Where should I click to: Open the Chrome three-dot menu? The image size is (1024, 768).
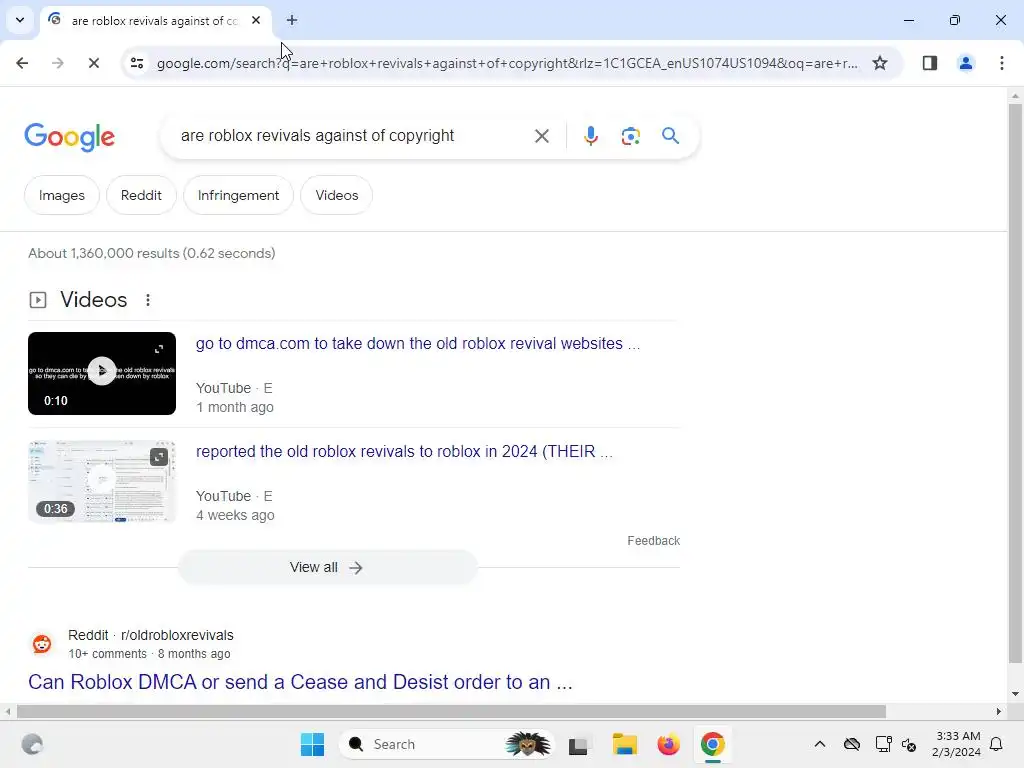pos(1001,63)
